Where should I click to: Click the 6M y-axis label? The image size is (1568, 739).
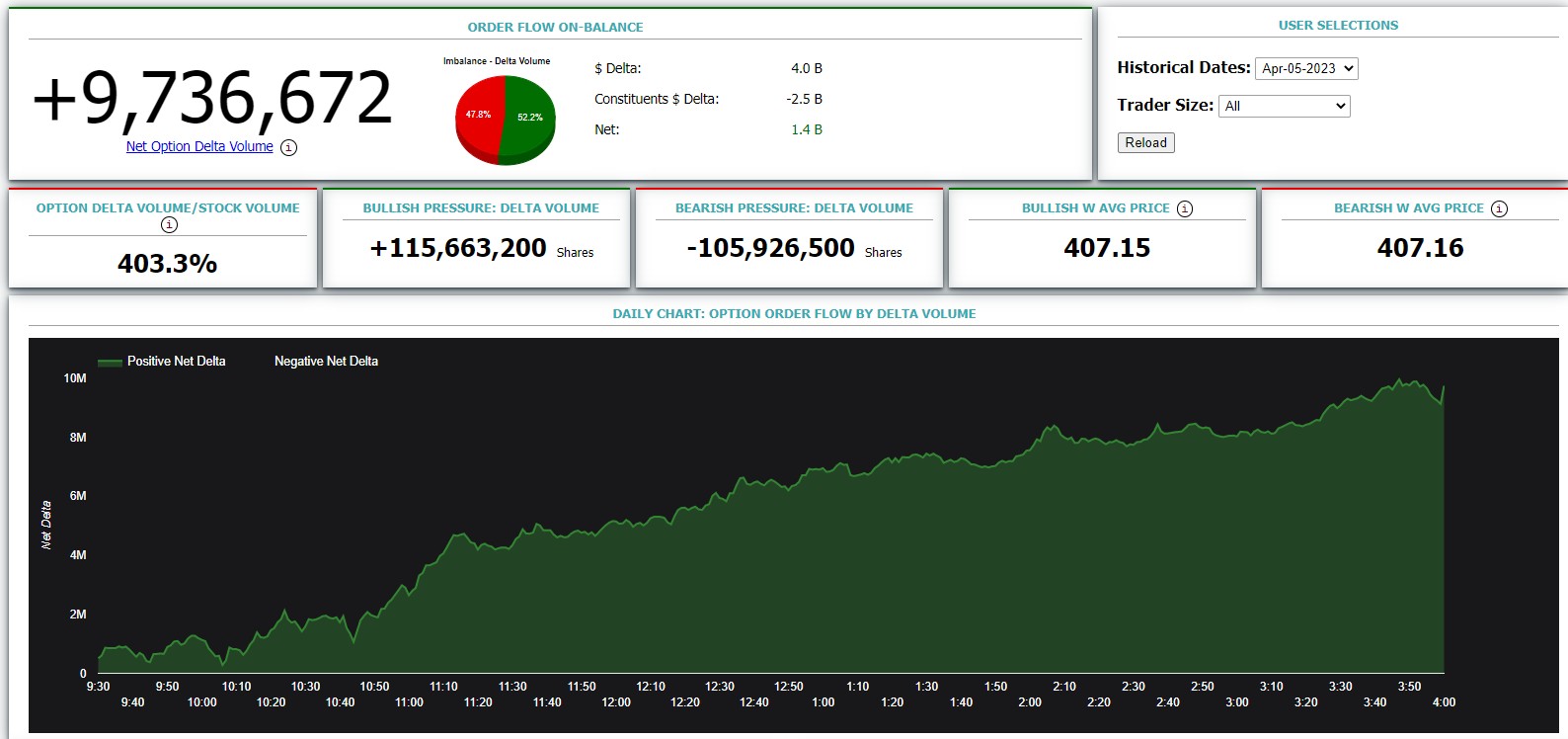point(78,496)
